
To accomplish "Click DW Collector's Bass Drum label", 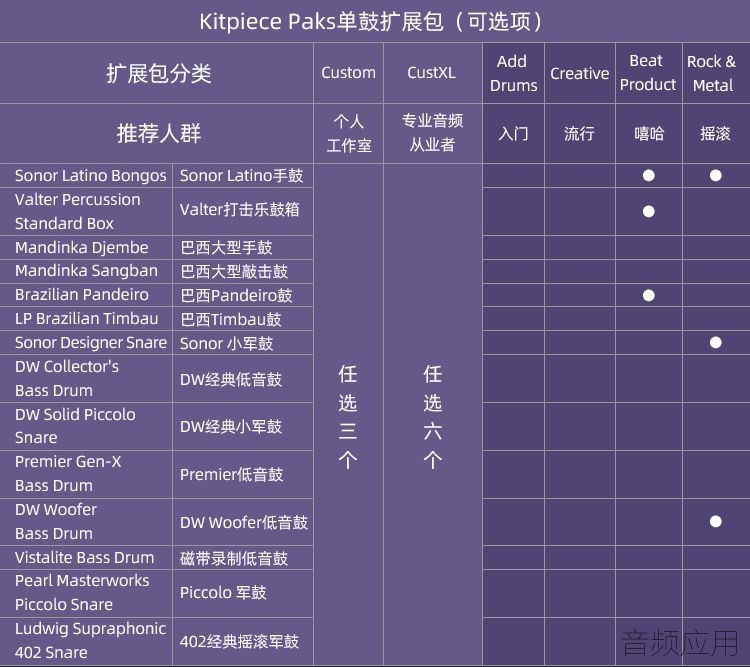I will [x=67, y=378].
